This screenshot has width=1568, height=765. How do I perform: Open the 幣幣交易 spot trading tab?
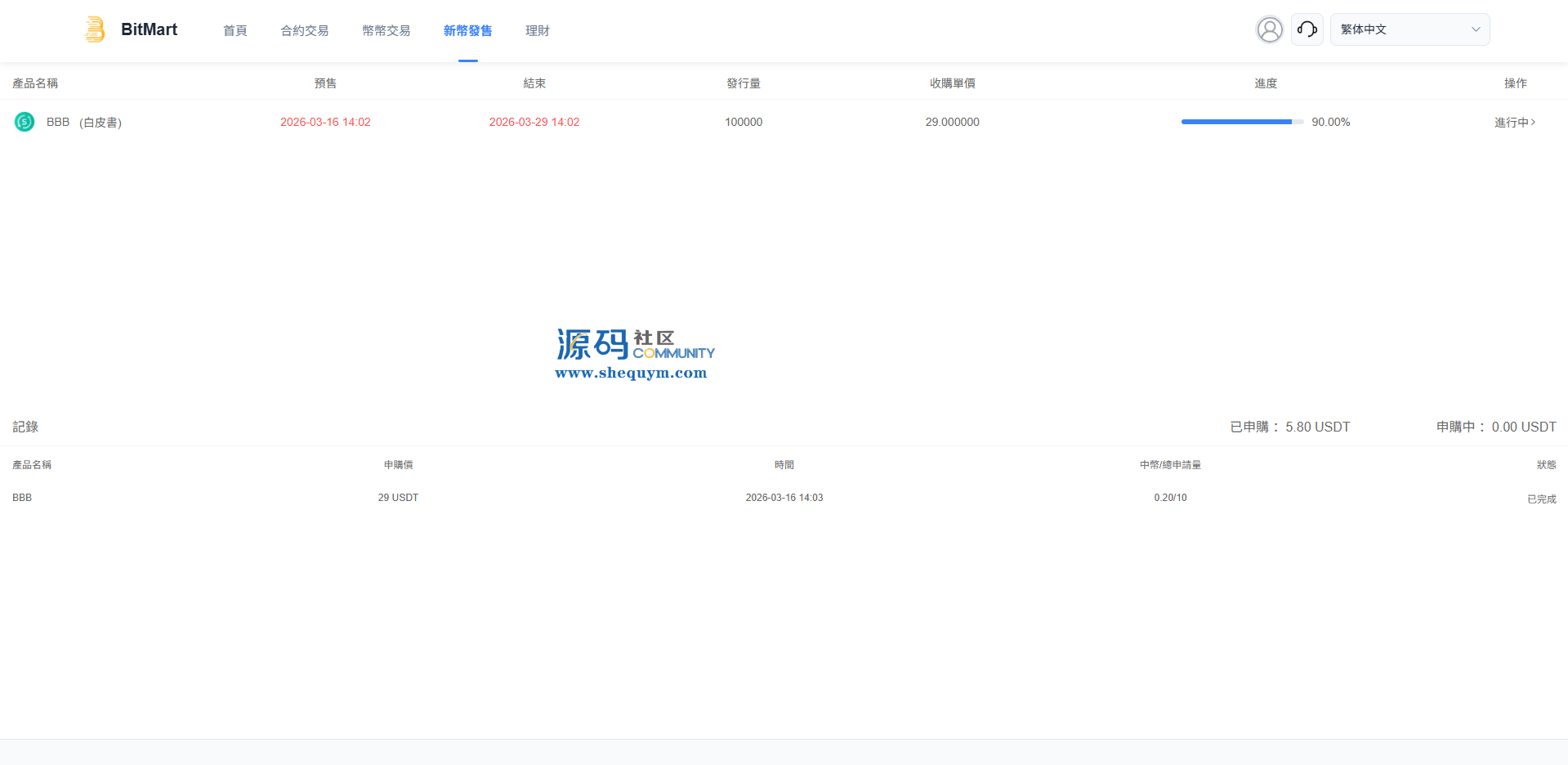[x=386, y=30]
